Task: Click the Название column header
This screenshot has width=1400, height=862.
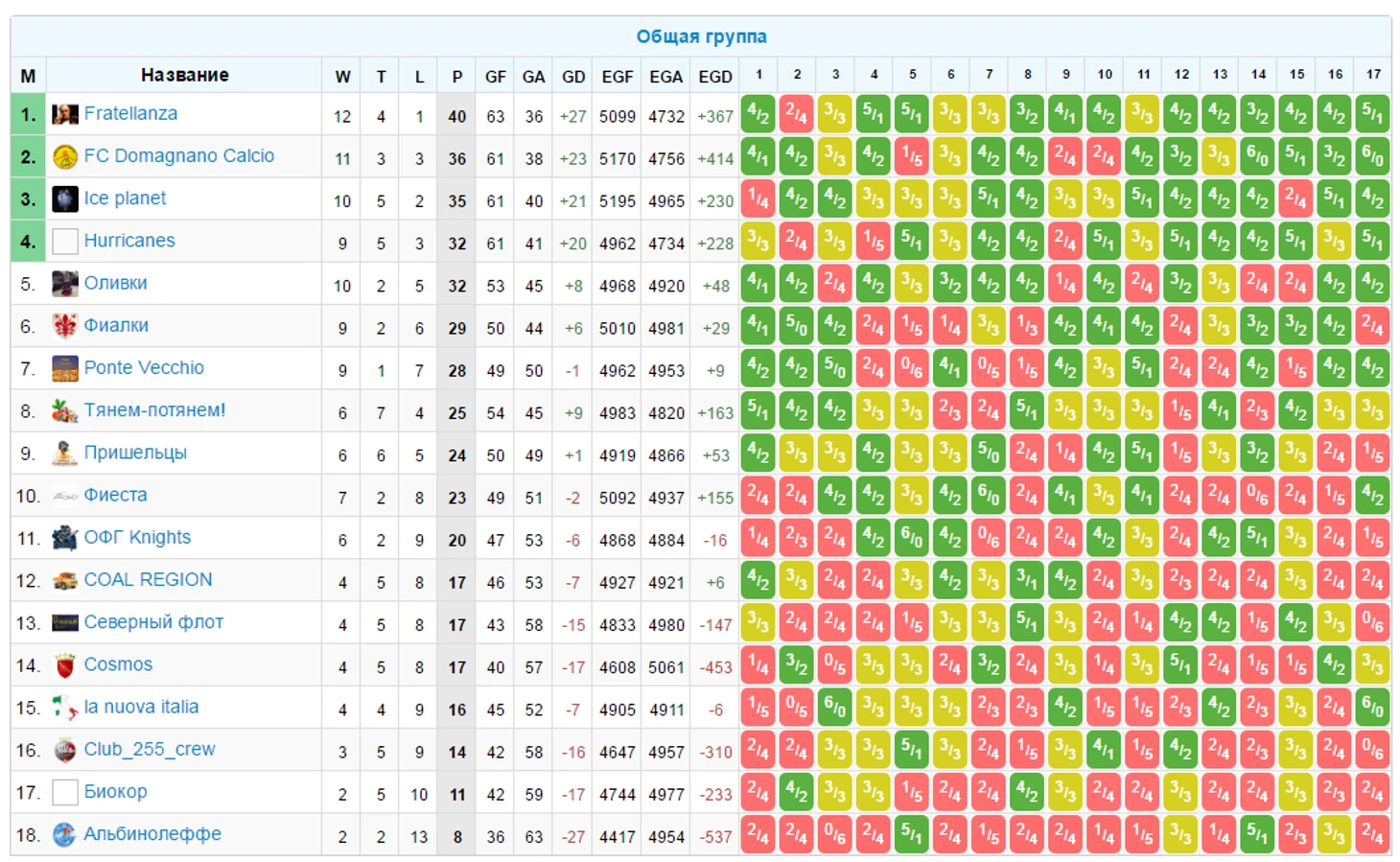Action: [184, 75]
